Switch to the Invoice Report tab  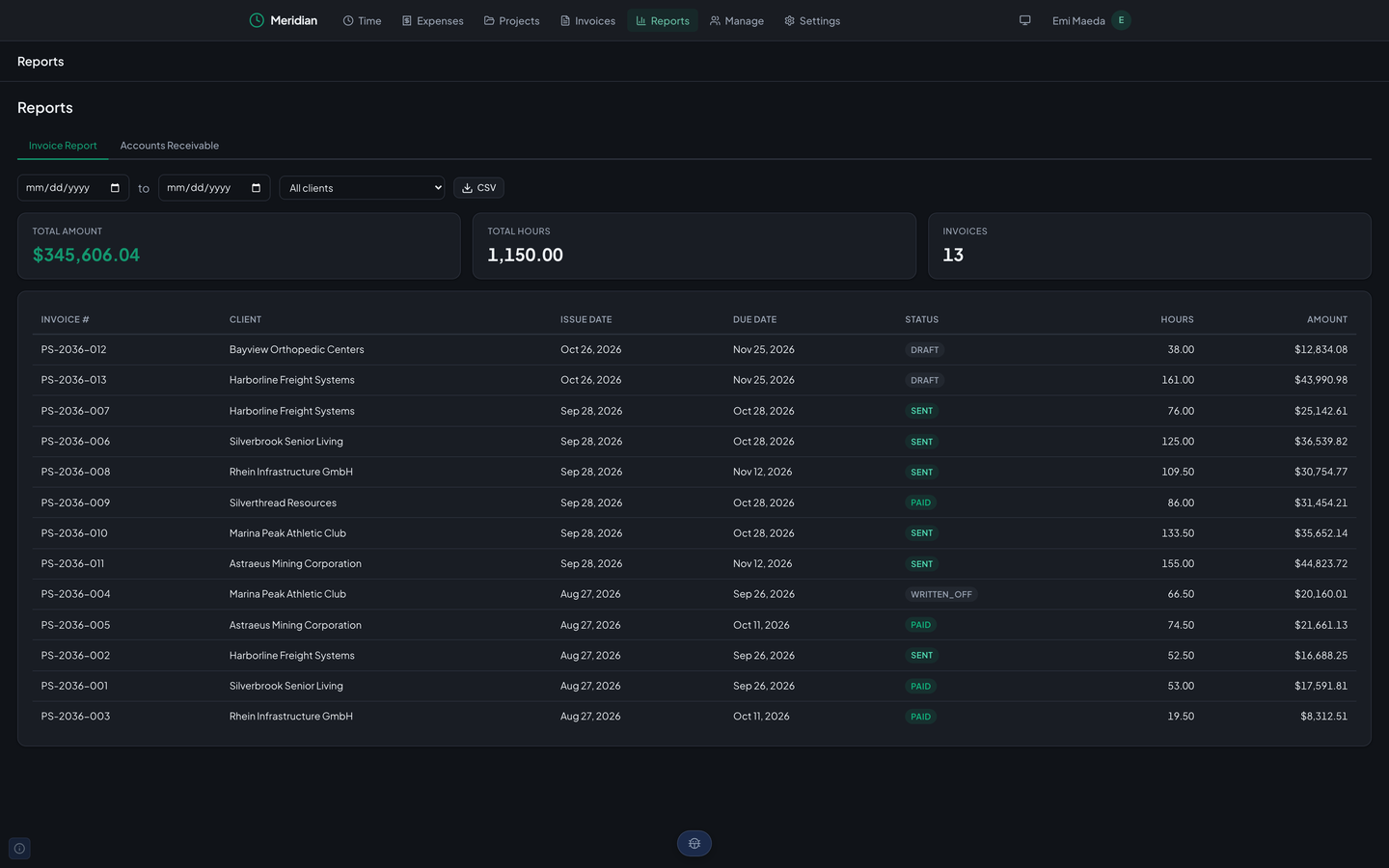coord(63,146)
